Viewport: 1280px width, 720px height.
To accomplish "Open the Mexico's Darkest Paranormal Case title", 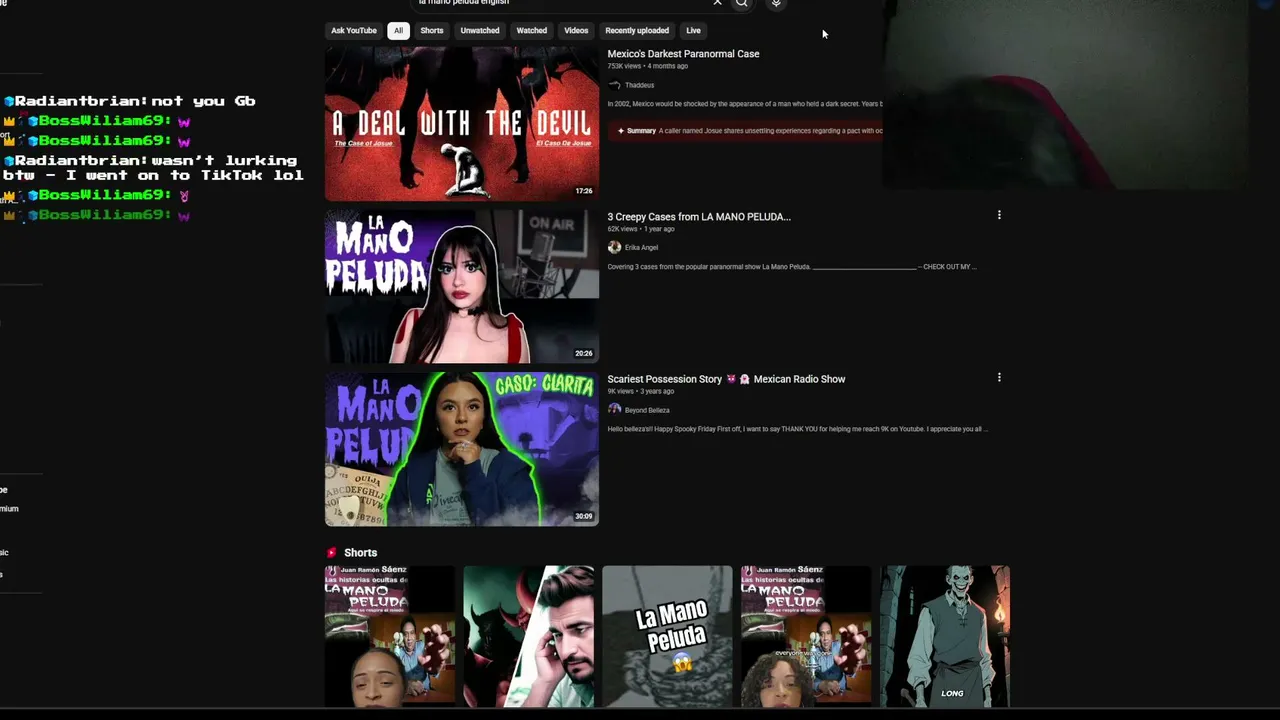I will coord(683,54).
